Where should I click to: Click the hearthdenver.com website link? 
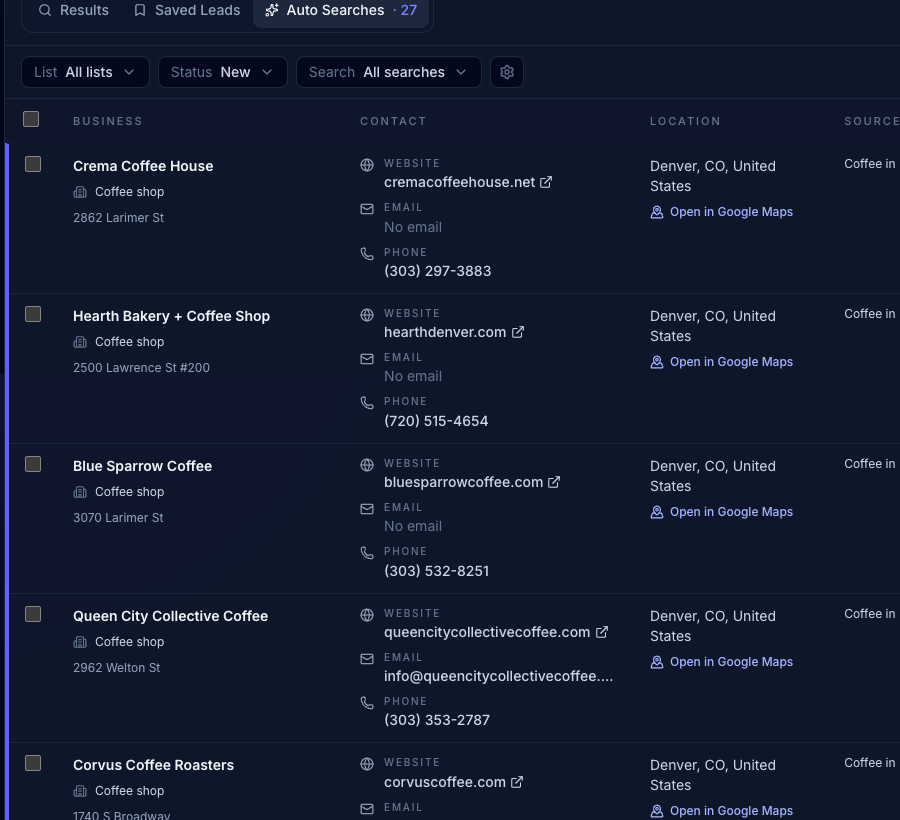coord(444,331)
